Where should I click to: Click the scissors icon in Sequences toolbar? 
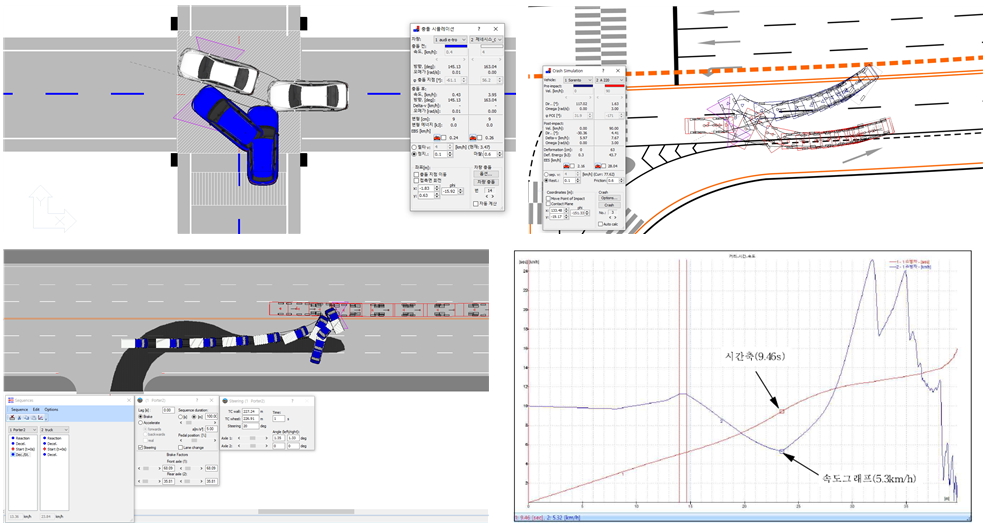[x=19, y=418]
